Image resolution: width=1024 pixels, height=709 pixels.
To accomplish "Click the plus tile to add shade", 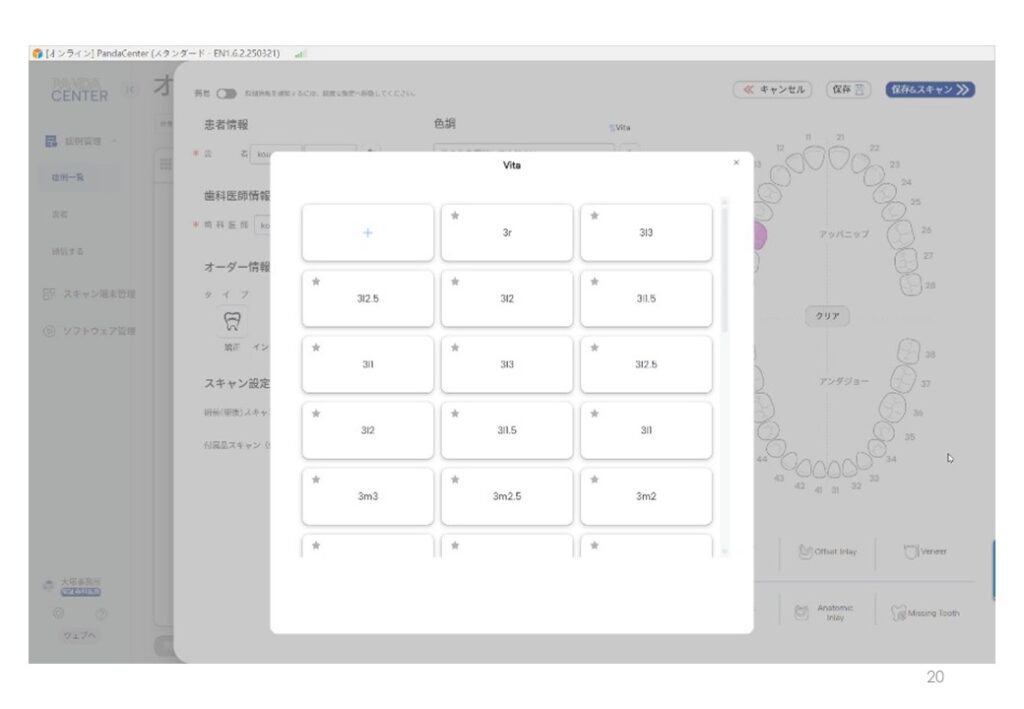I will [x=367, y=232].
